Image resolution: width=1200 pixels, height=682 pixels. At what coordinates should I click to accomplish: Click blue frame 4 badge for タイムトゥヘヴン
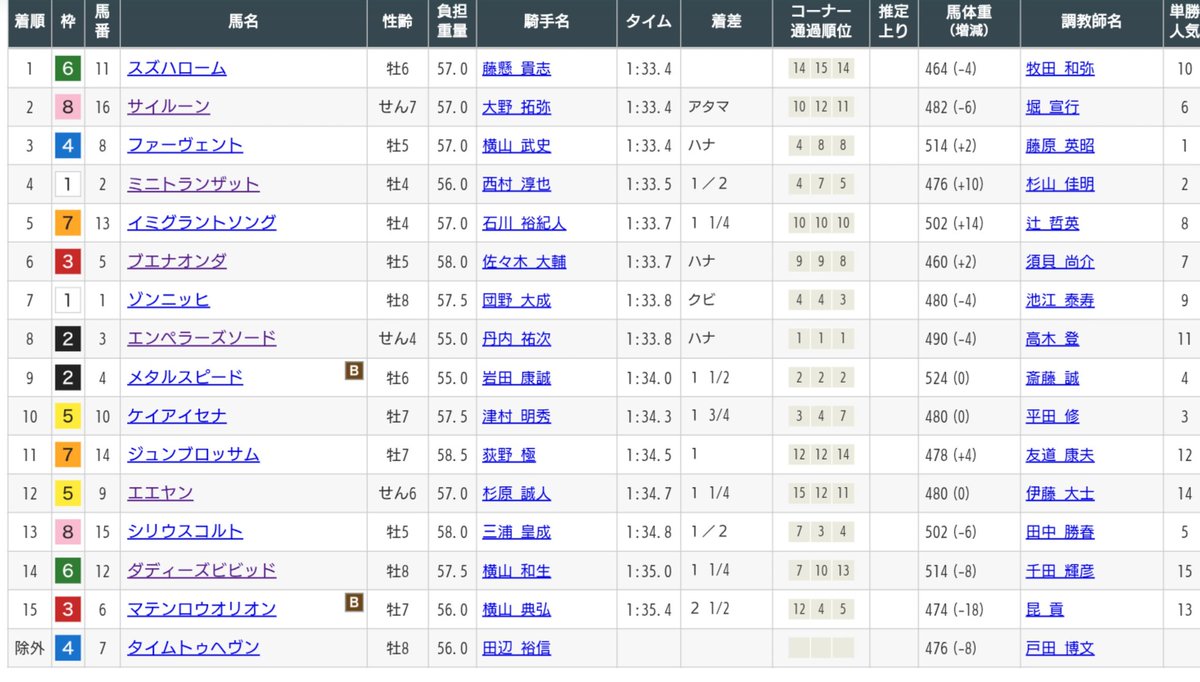(67, 648)
